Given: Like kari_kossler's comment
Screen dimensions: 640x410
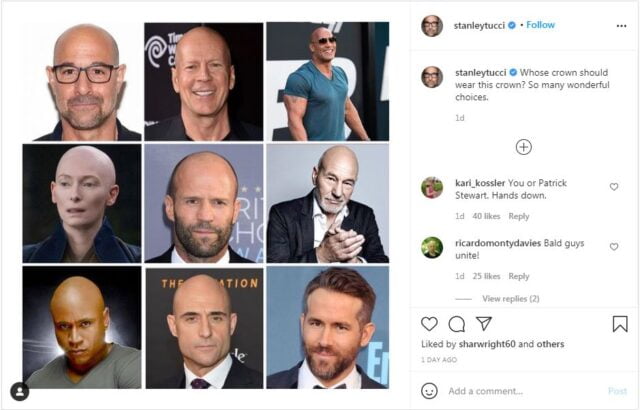Looking at the screenshot, I should (x=614, y=187).
